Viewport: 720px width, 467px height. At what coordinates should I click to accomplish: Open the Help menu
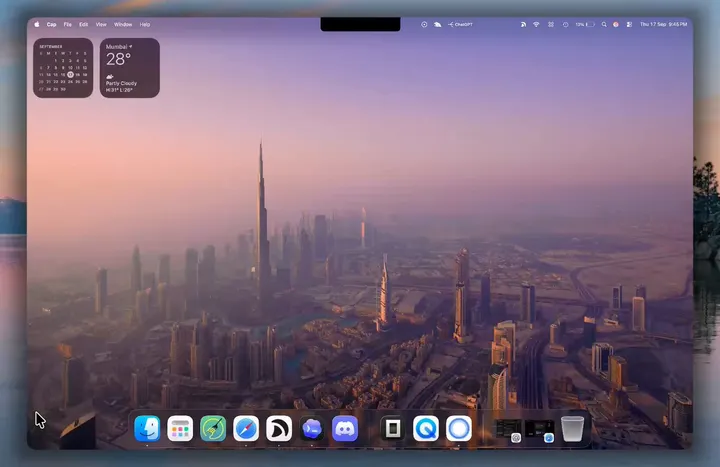click(145, 24)
